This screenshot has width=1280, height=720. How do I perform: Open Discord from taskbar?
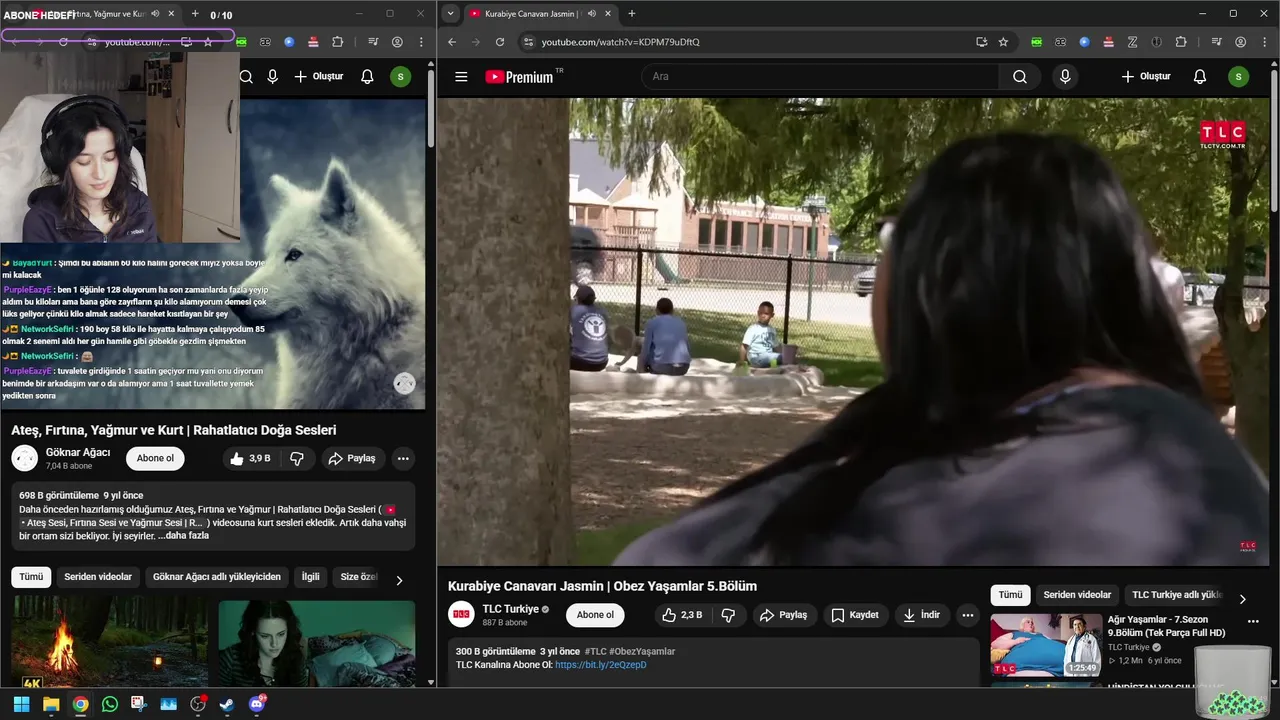[x=257, y=704]
